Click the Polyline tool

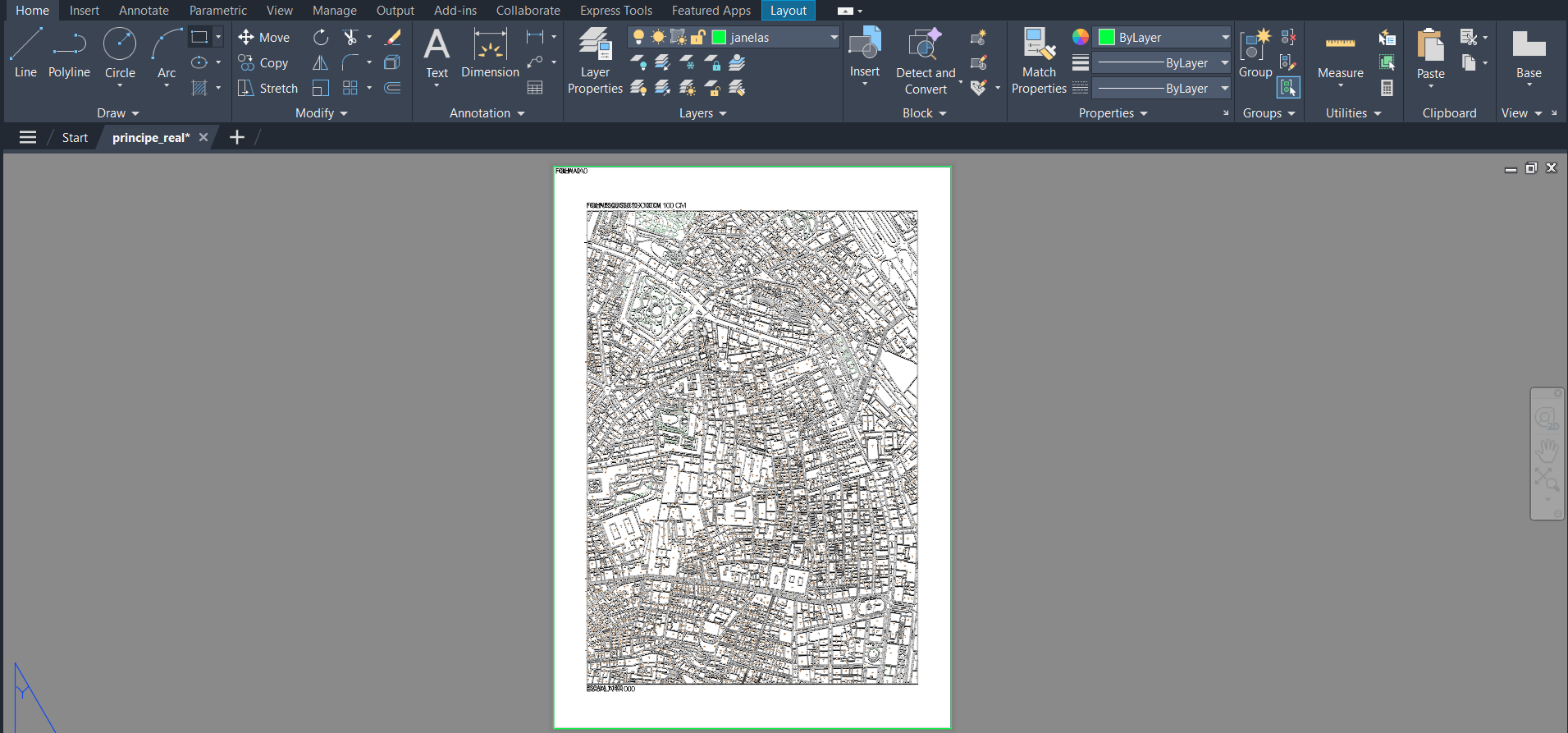tap(69, 53)
